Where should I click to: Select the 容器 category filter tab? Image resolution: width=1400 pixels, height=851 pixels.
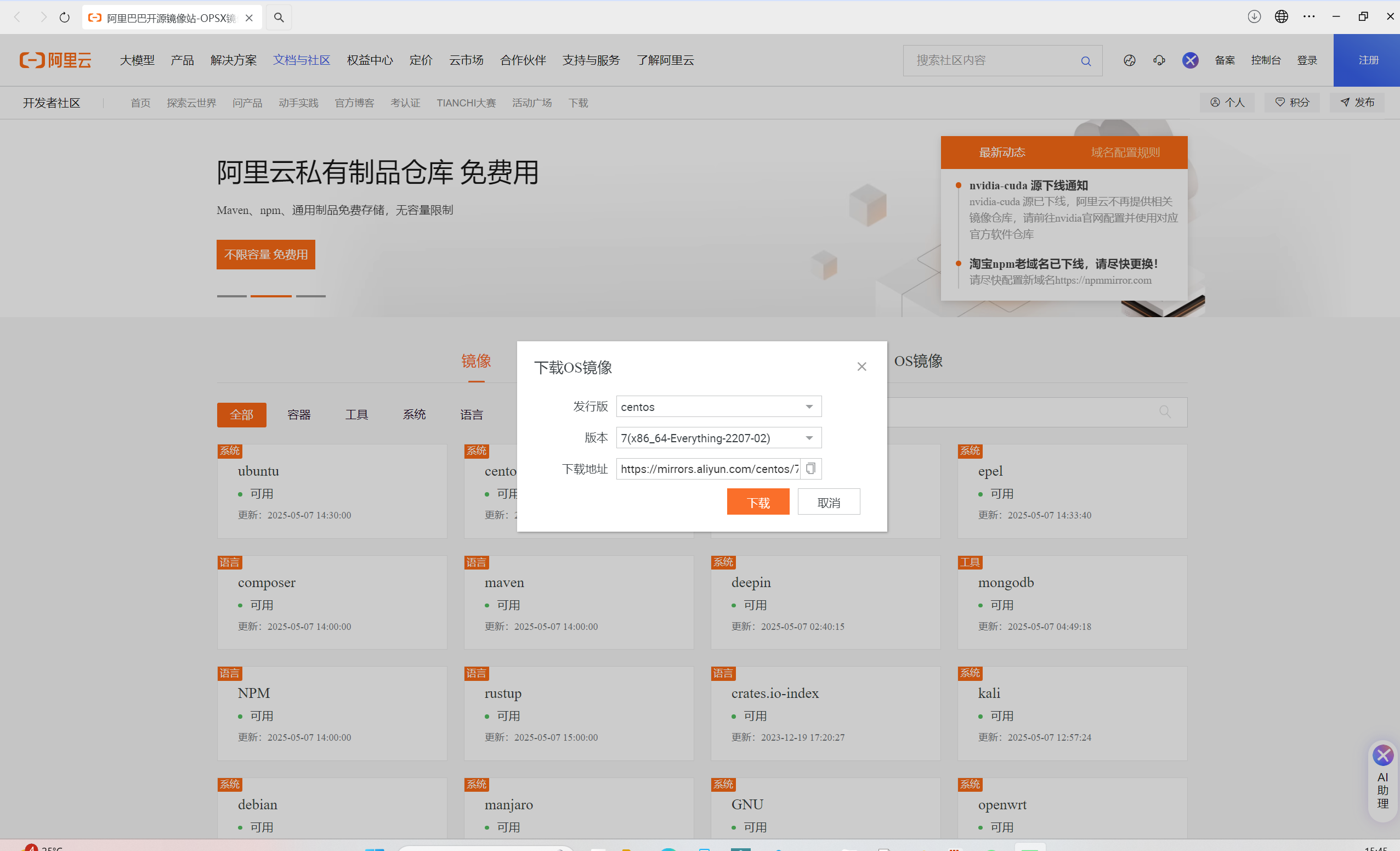tap(299, 414)
